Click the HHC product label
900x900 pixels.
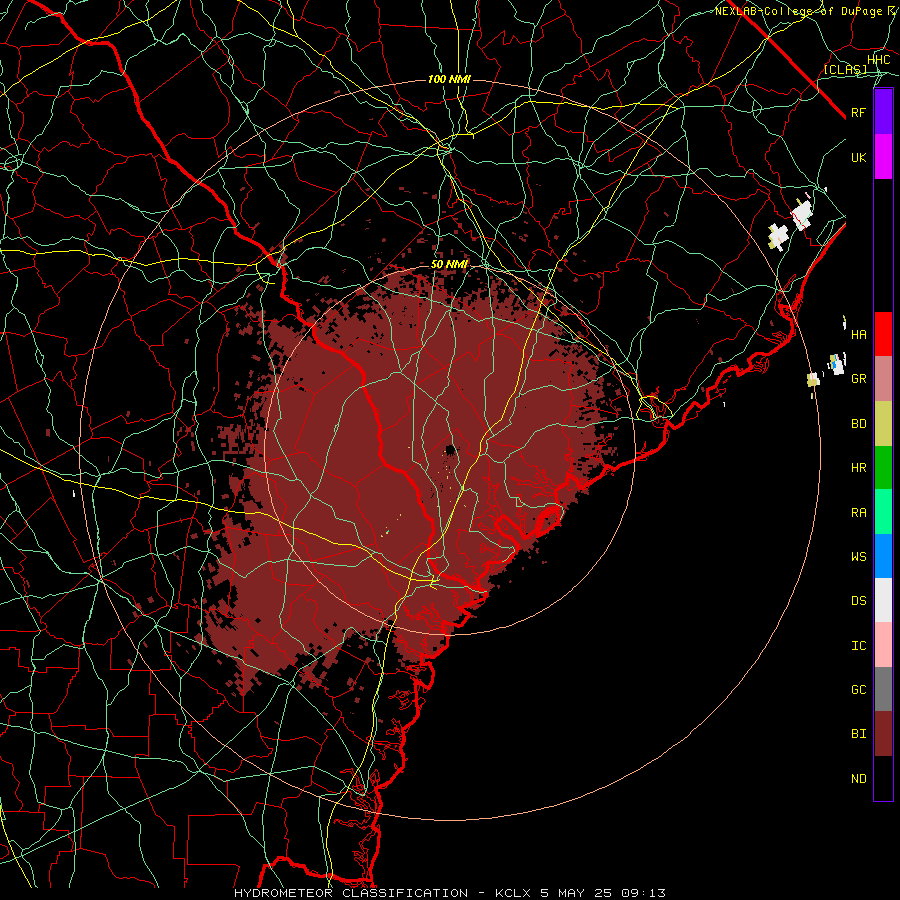point(879,60)
